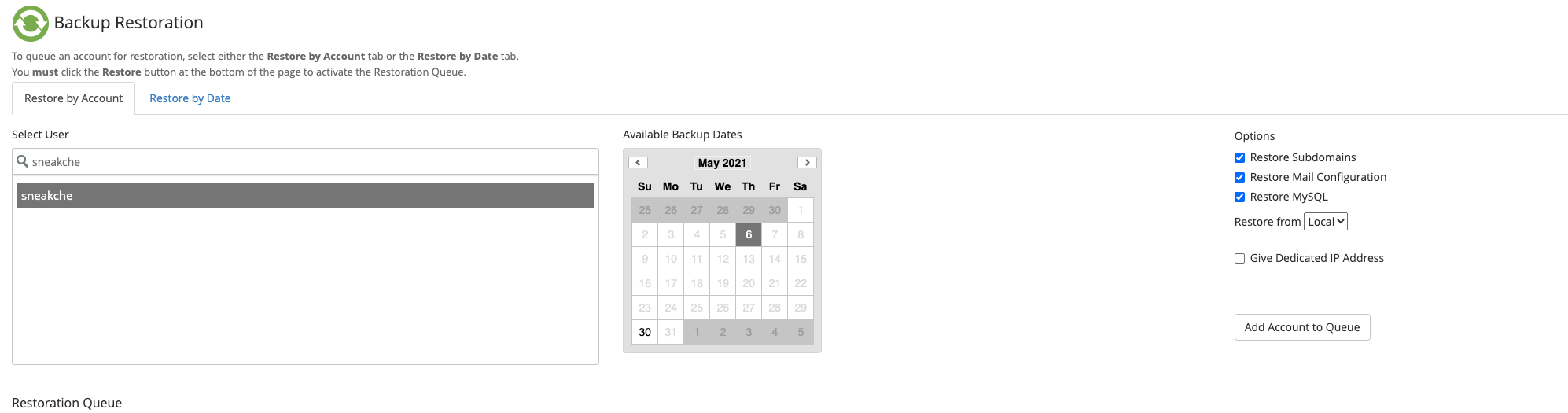The image size is (1568, 413).
Task: Select May 30 backup date
Action: tap(645, 332)
